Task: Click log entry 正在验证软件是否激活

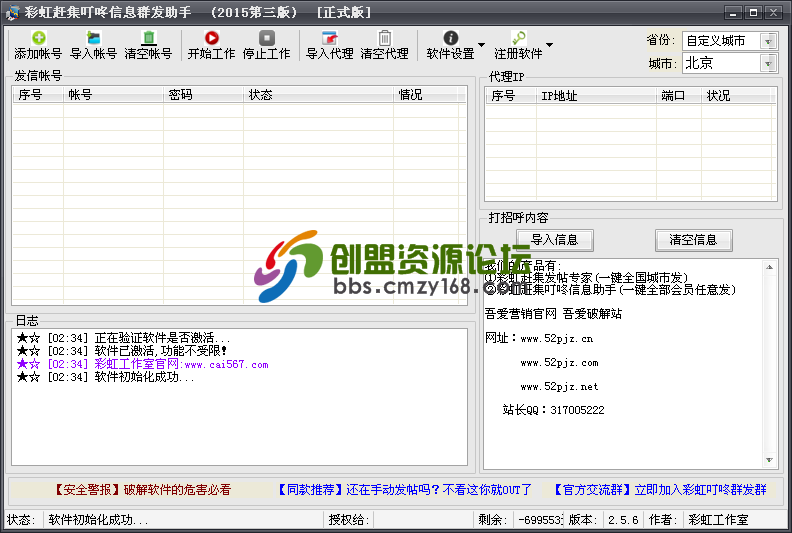Action: [x=123, y=337]
